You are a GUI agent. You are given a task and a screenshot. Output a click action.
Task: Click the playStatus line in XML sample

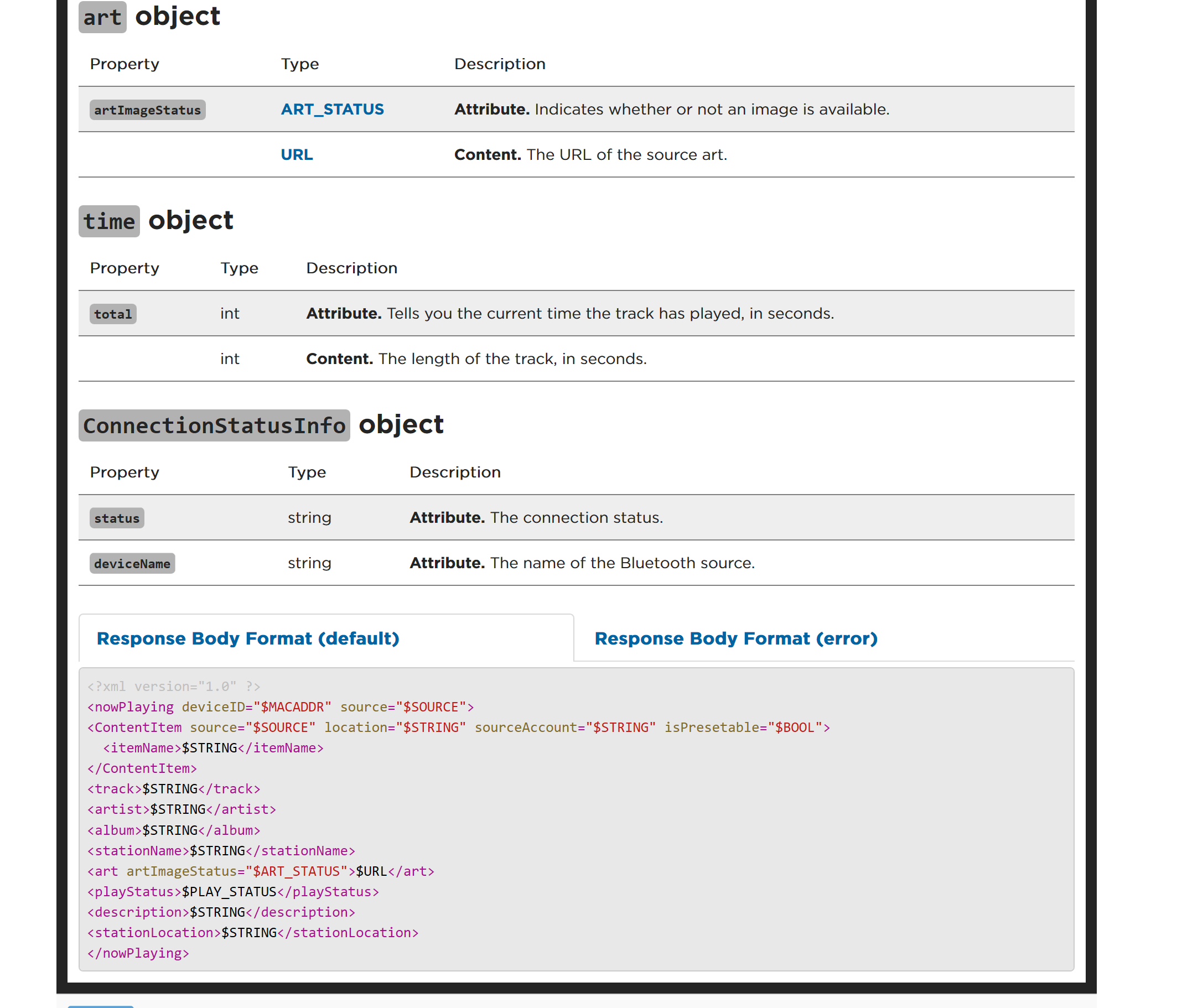pos(233,892)
